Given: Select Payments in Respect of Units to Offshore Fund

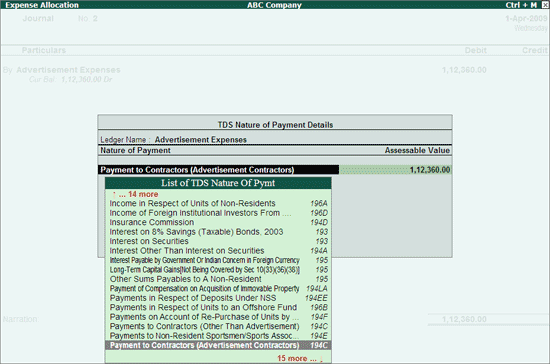Looking at the screenshot, I should pos(218,308).
